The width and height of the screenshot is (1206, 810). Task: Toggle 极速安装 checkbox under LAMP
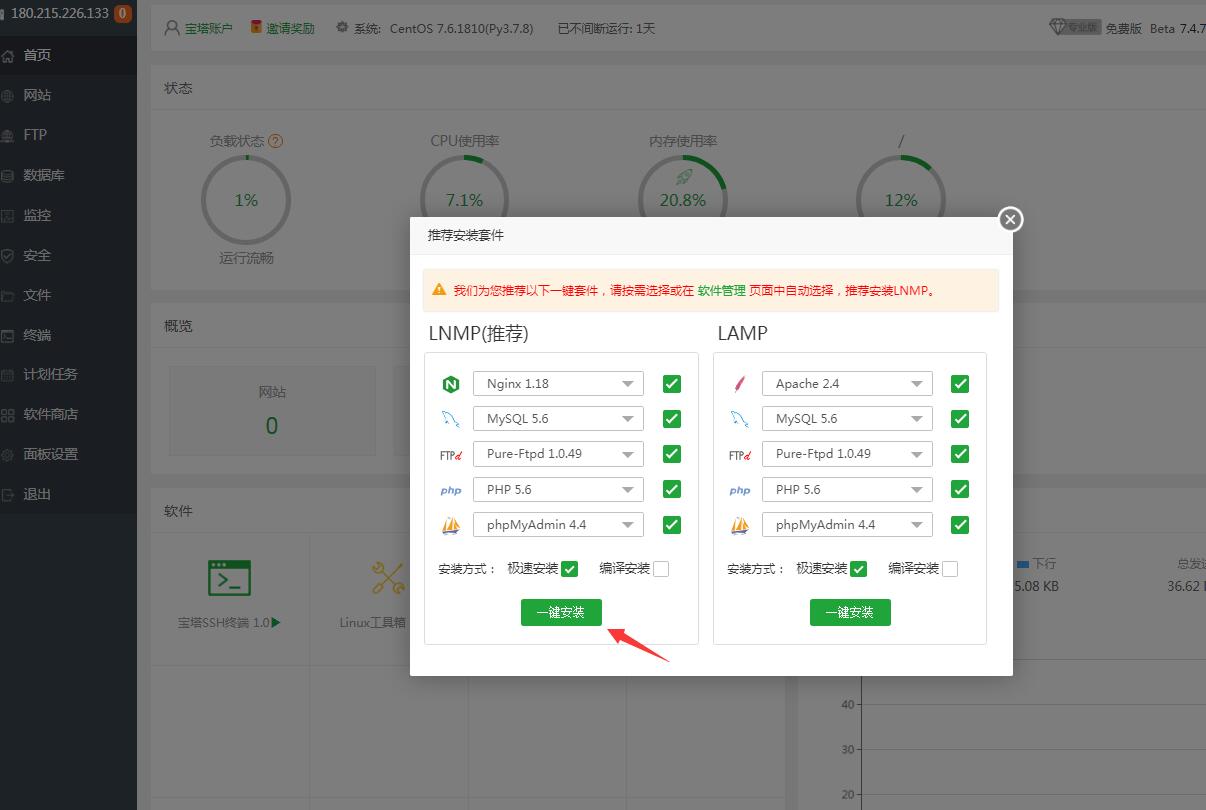pyautogui.click(x=858, y=569)
